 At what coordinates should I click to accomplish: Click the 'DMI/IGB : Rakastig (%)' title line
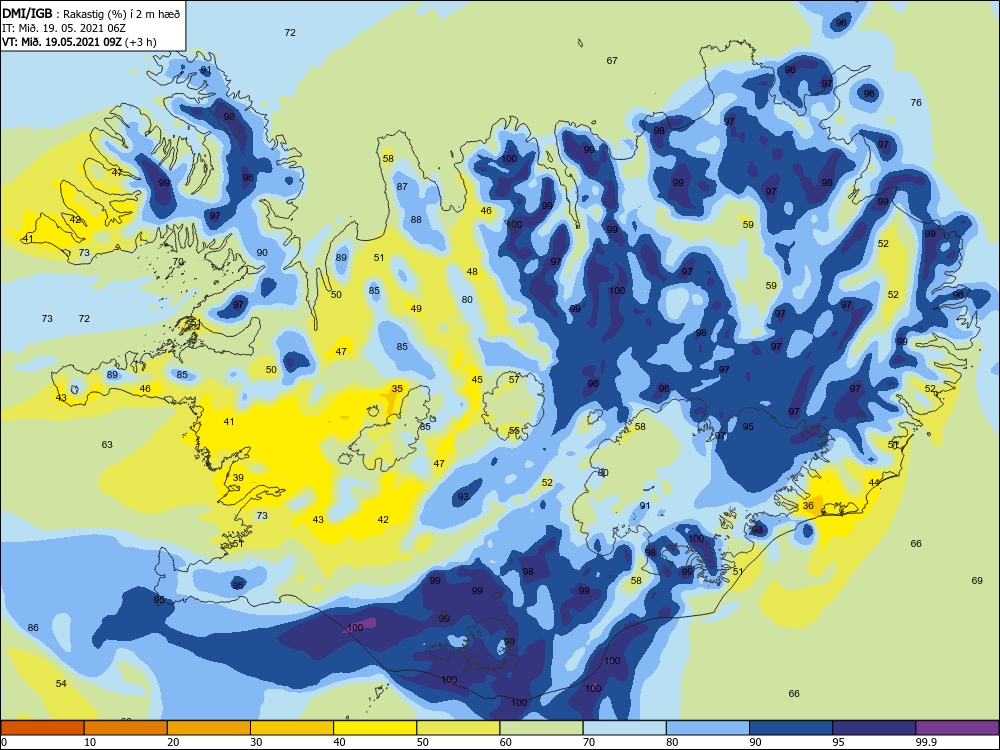pos(91,14)
